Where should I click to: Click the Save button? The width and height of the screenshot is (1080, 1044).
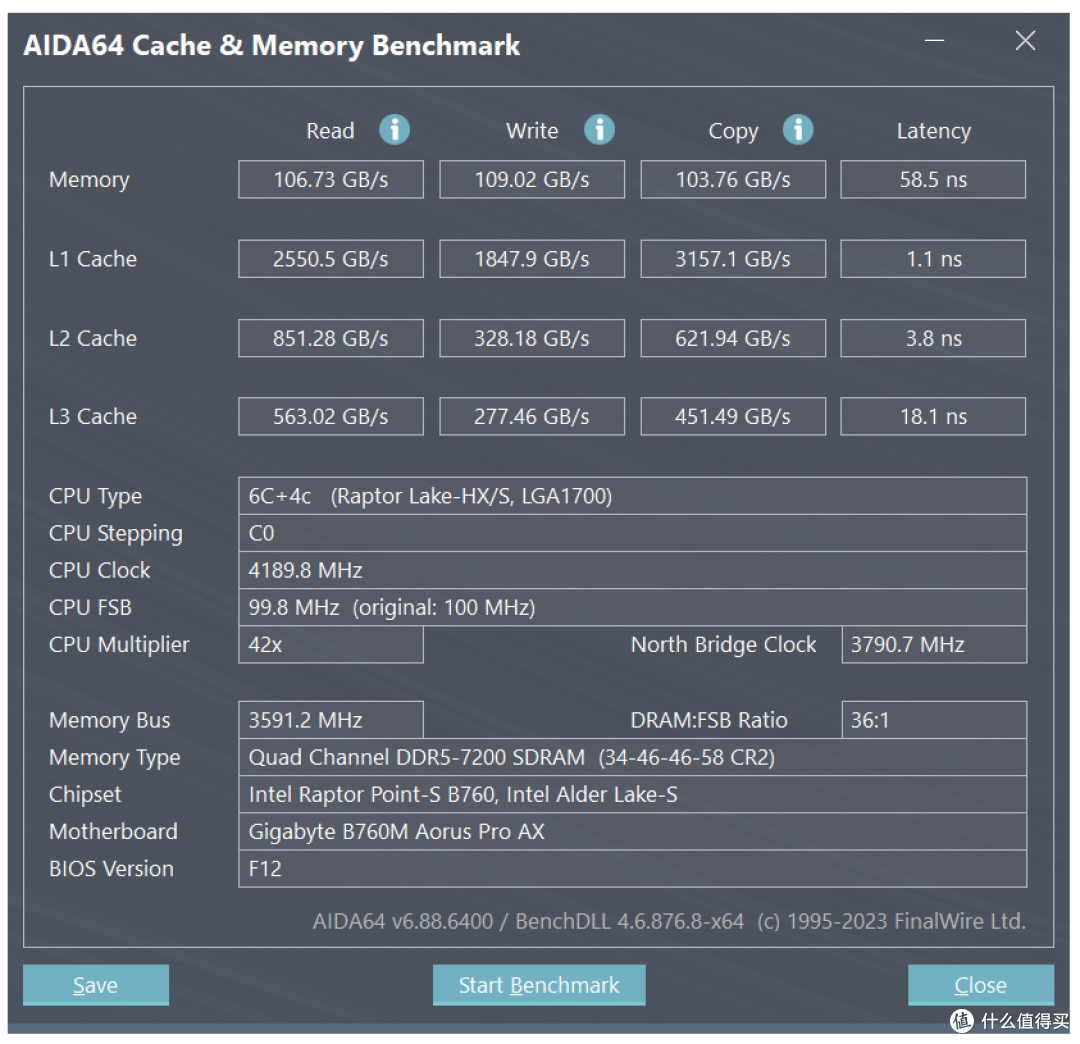(96, 985)
